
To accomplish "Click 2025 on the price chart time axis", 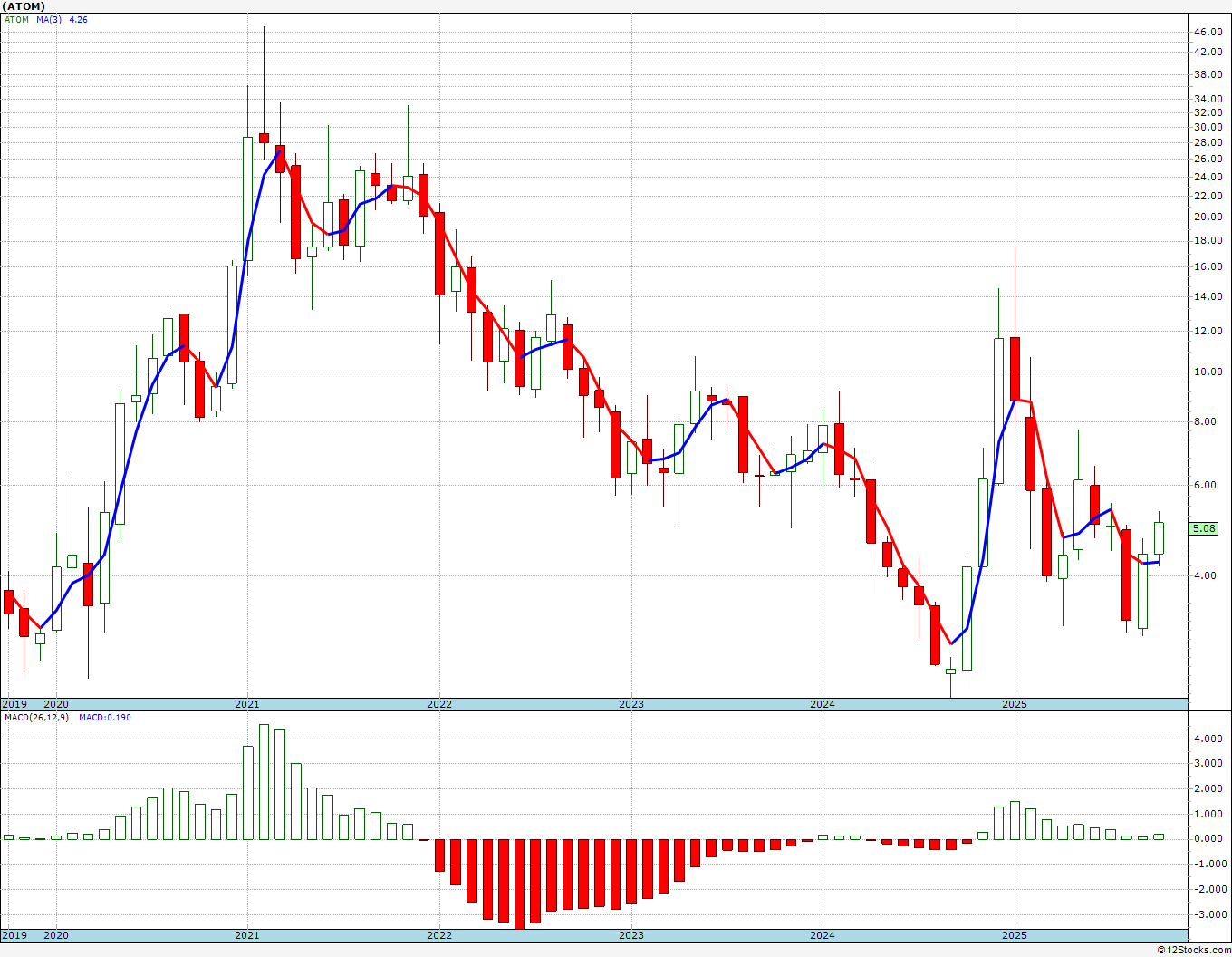I will pos(1015,704).
